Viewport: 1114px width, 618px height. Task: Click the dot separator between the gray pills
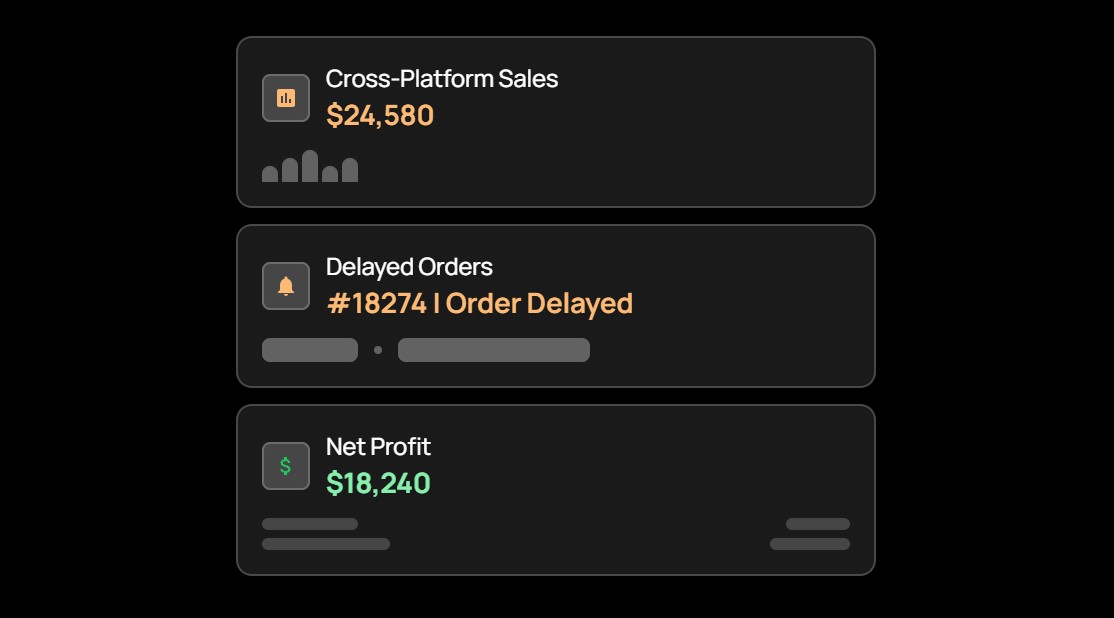coord(378,350)
